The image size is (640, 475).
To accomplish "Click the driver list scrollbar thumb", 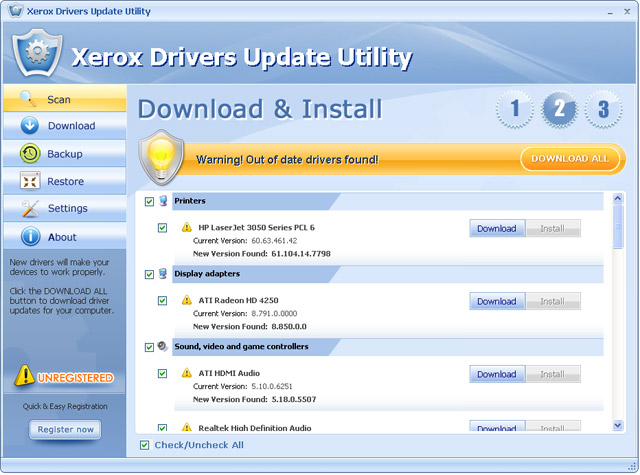I will click(618, 226).
